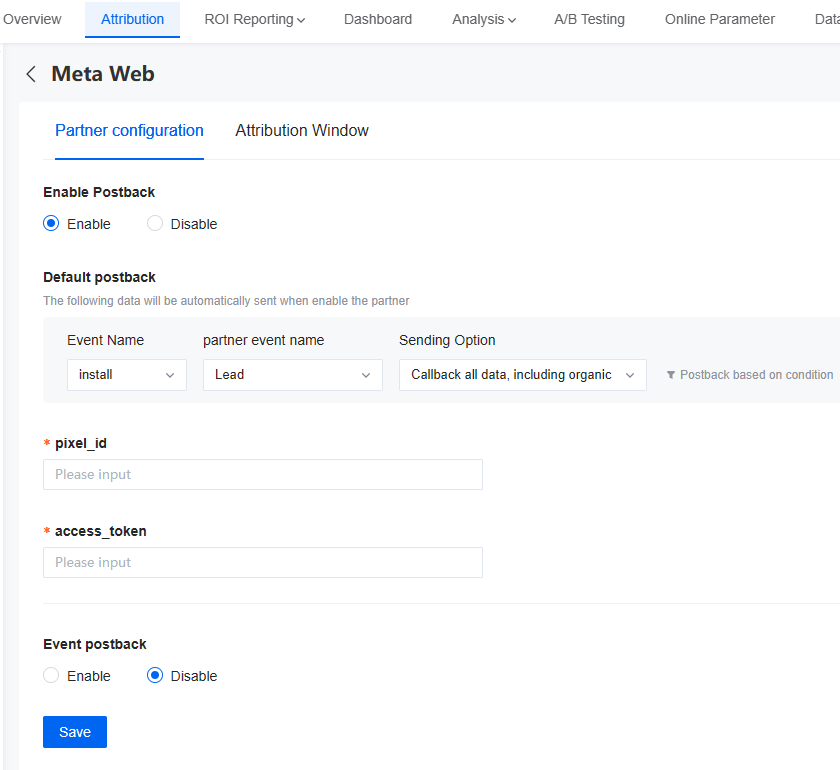Click Postback based on condition link
Viewport: 840px width, 770px height.
[756, 375]
